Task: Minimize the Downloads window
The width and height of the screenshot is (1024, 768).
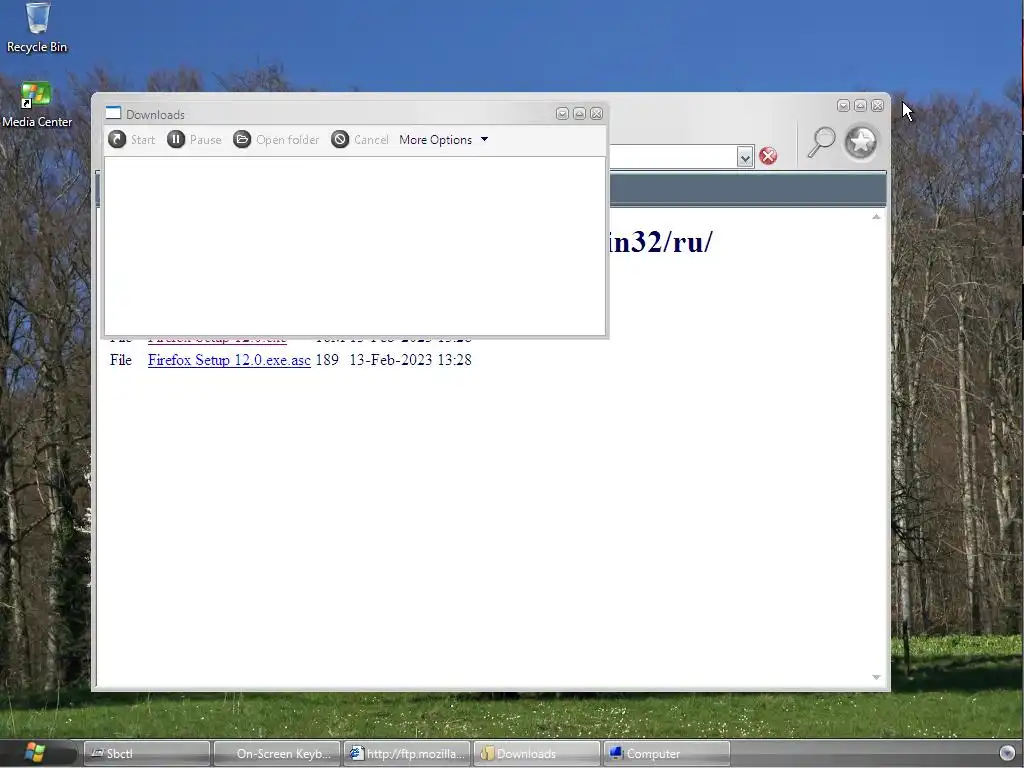Action: coord(562,114)
